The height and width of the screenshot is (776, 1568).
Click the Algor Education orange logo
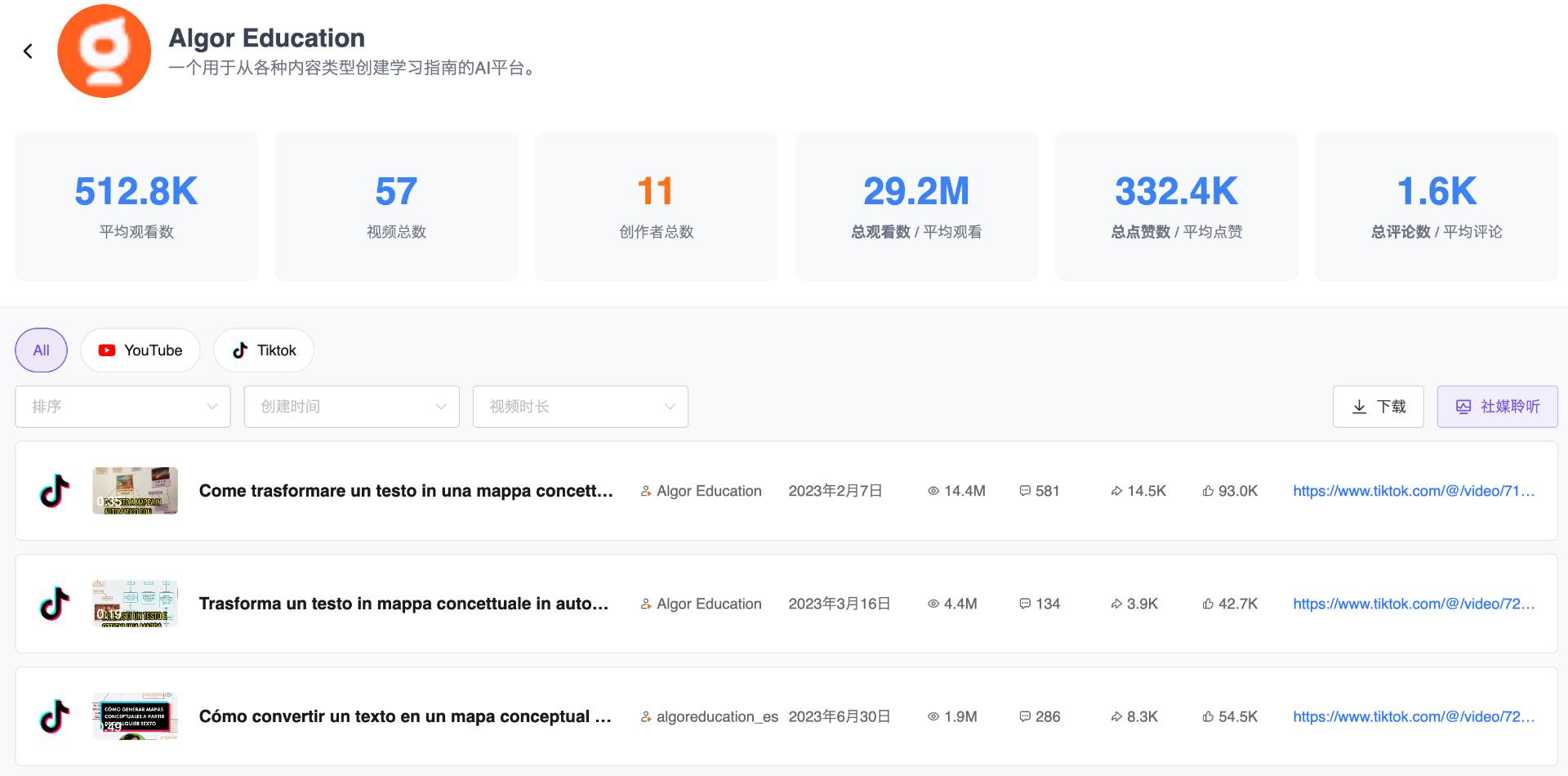[105, 51]
